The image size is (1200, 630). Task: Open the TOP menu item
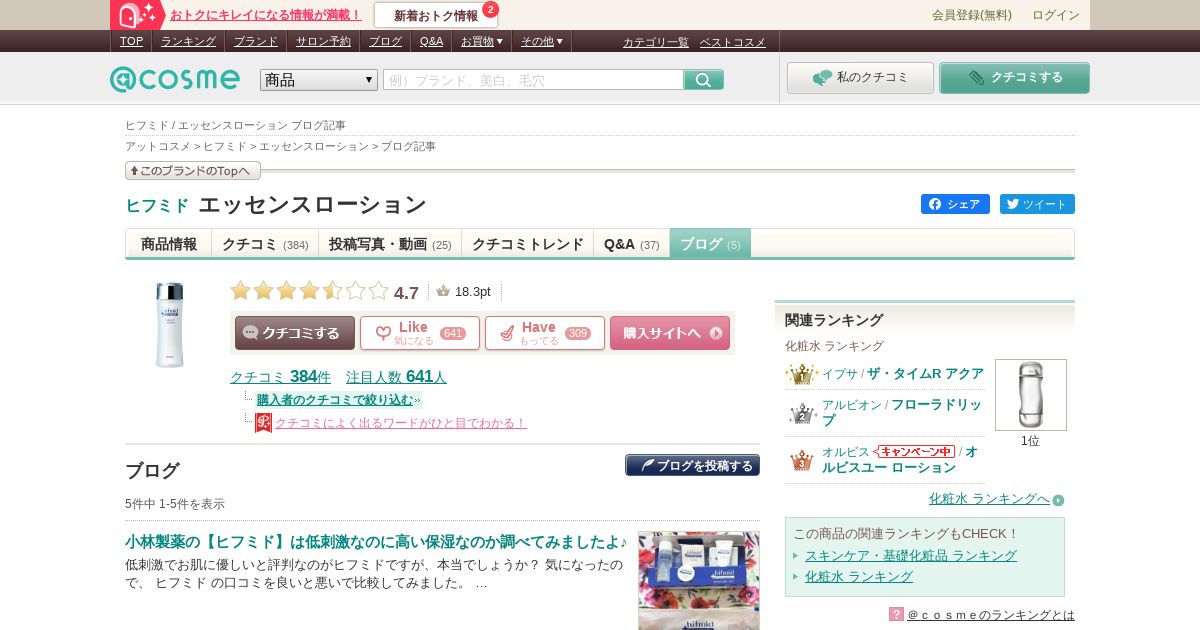click(131, 41)
